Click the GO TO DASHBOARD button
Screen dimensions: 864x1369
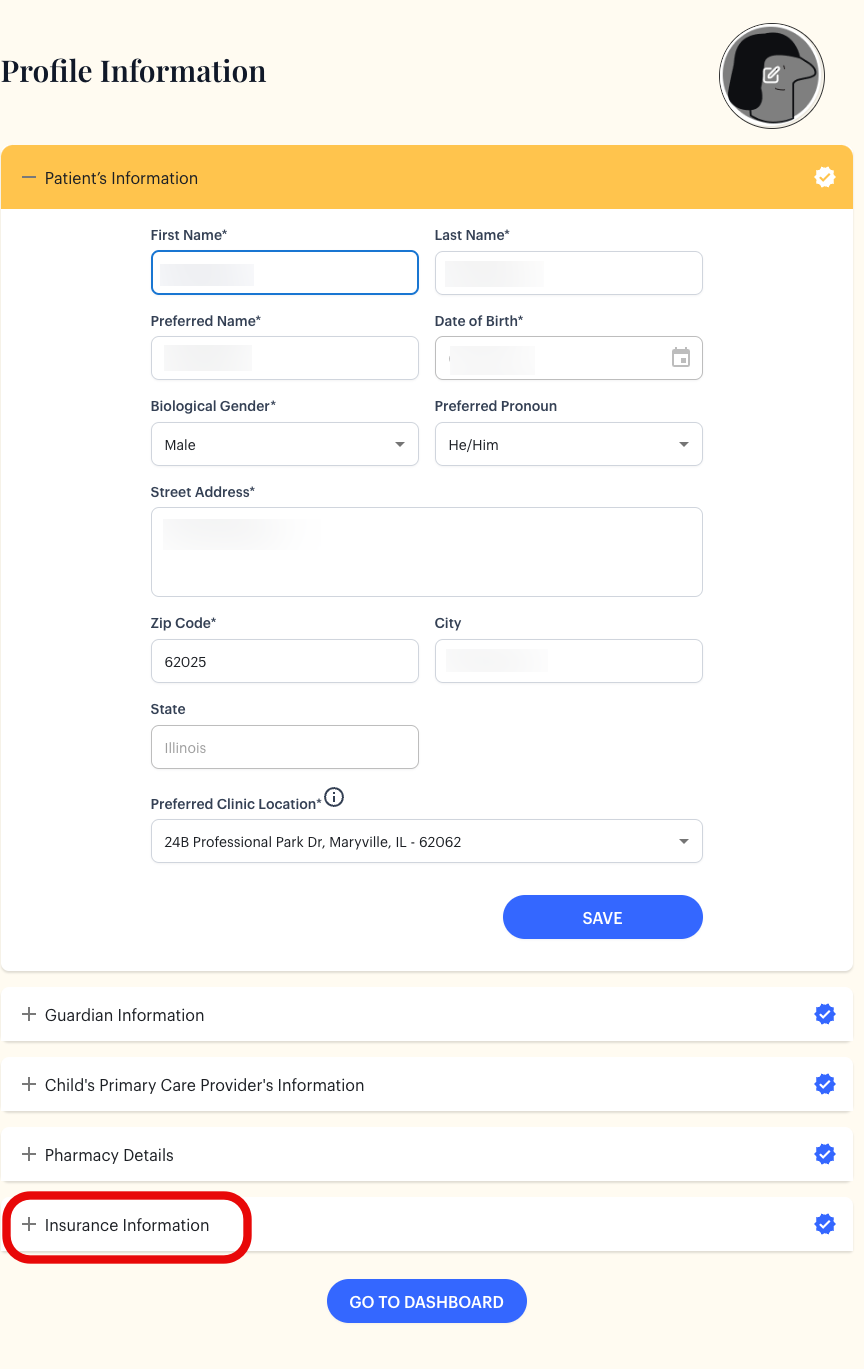click(427, 1302)
